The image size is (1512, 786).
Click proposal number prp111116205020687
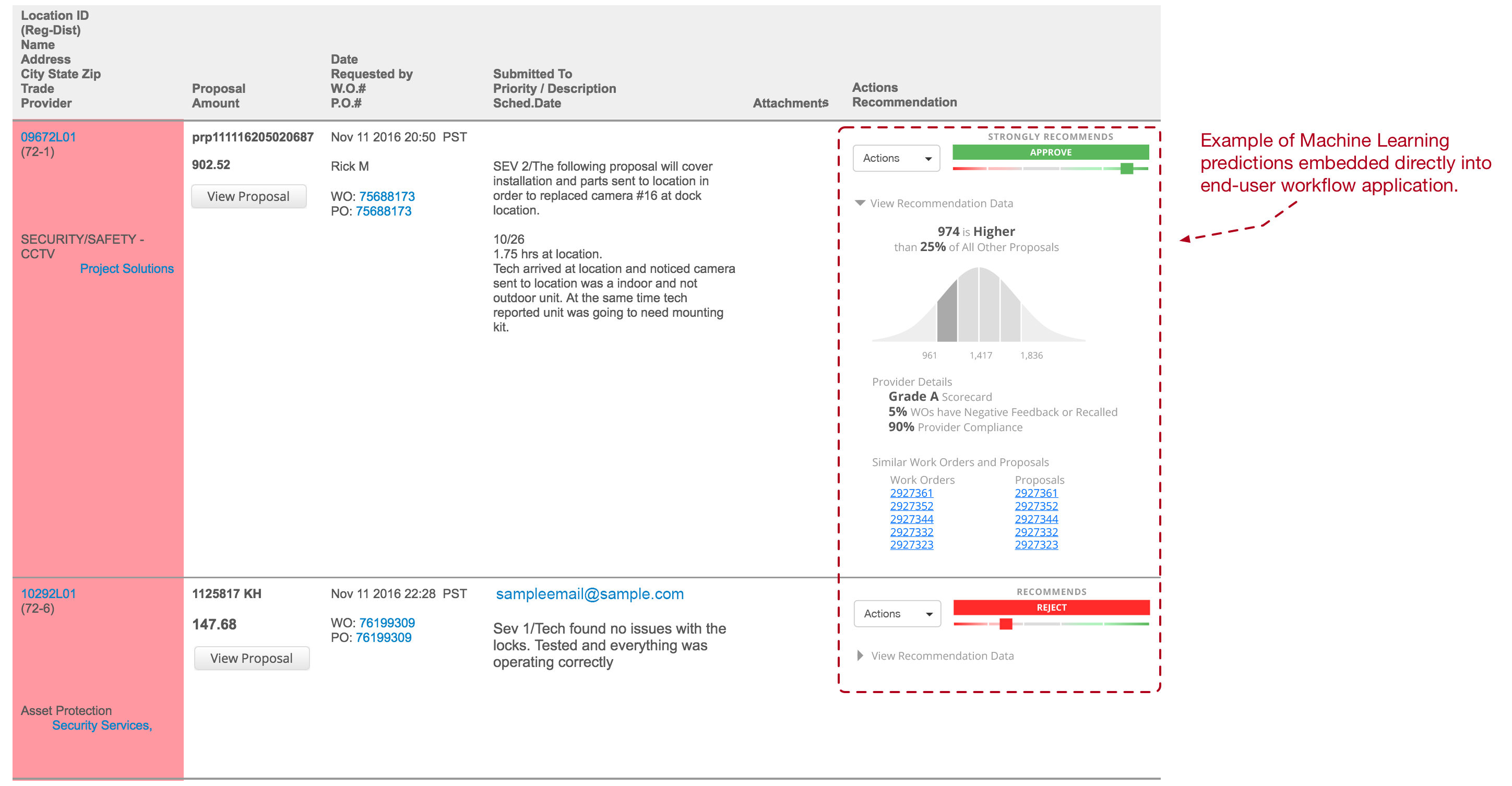click(253, 137)
